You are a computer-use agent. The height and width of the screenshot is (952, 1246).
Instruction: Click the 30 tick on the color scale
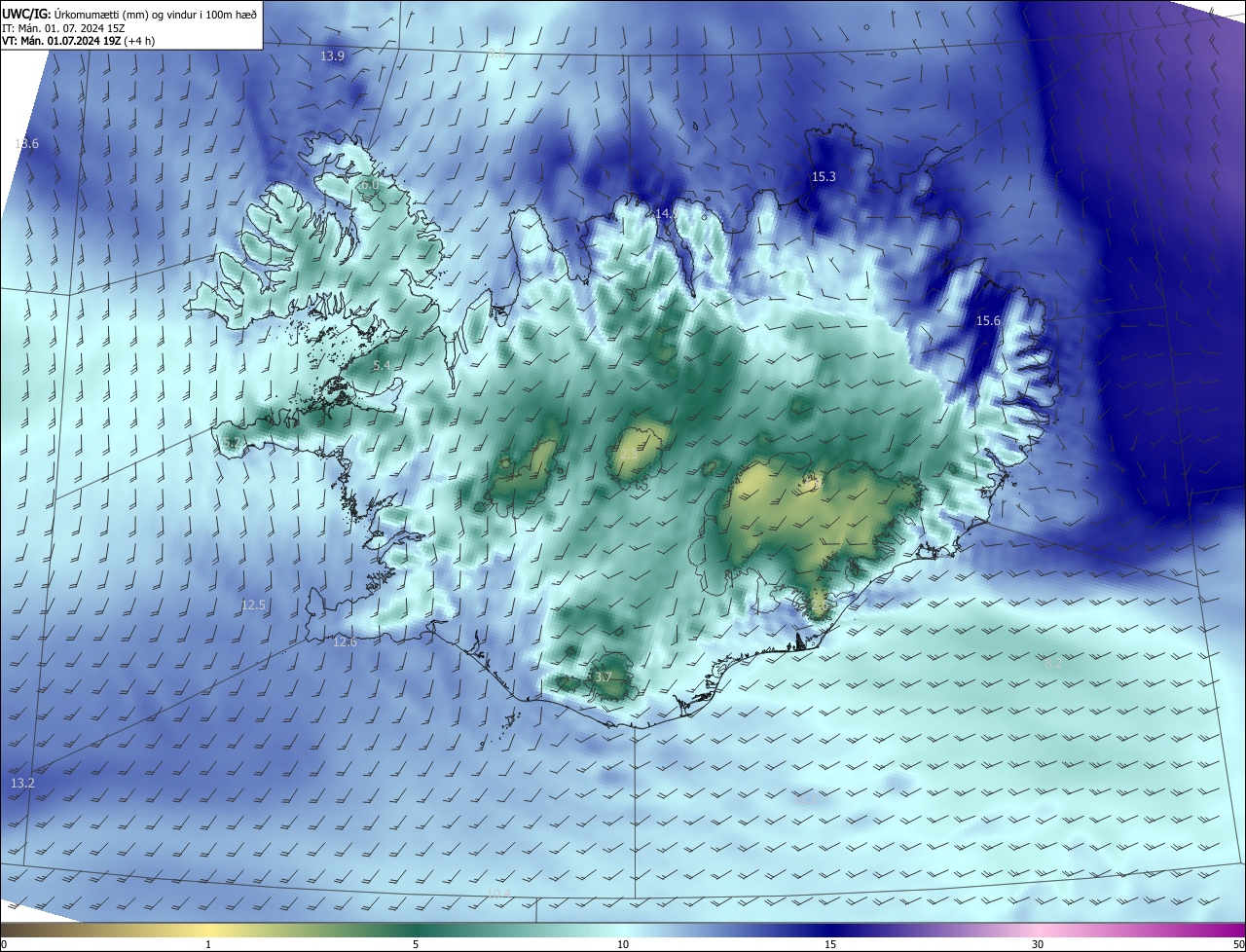click(x=1038, y=944)
